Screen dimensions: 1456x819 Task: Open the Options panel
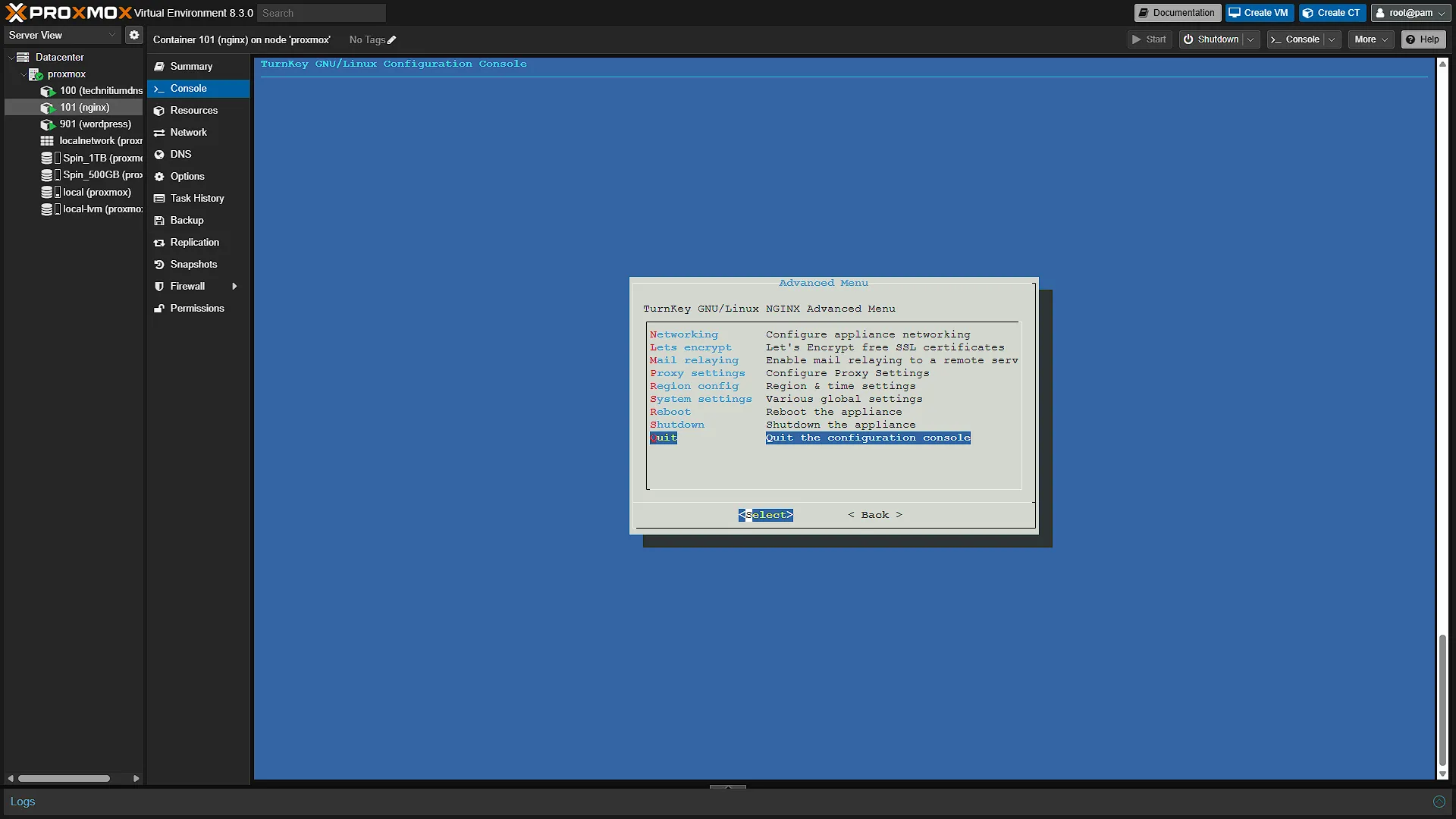pos(198,177)
